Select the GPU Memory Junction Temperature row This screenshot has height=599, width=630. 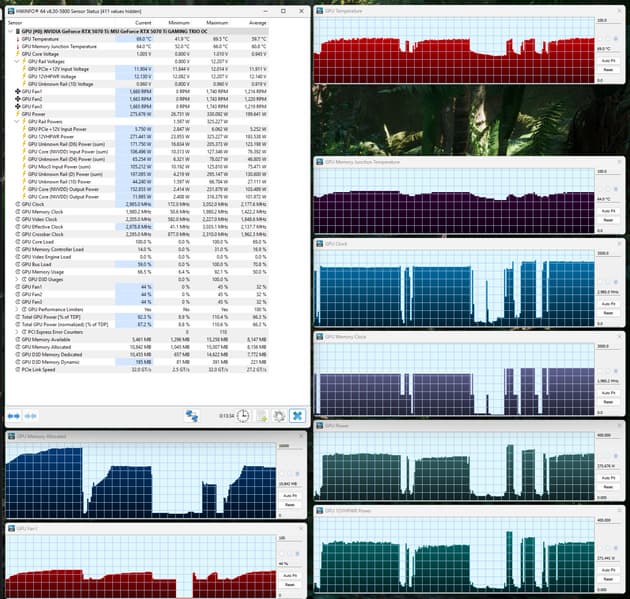[x=138, y=47]
